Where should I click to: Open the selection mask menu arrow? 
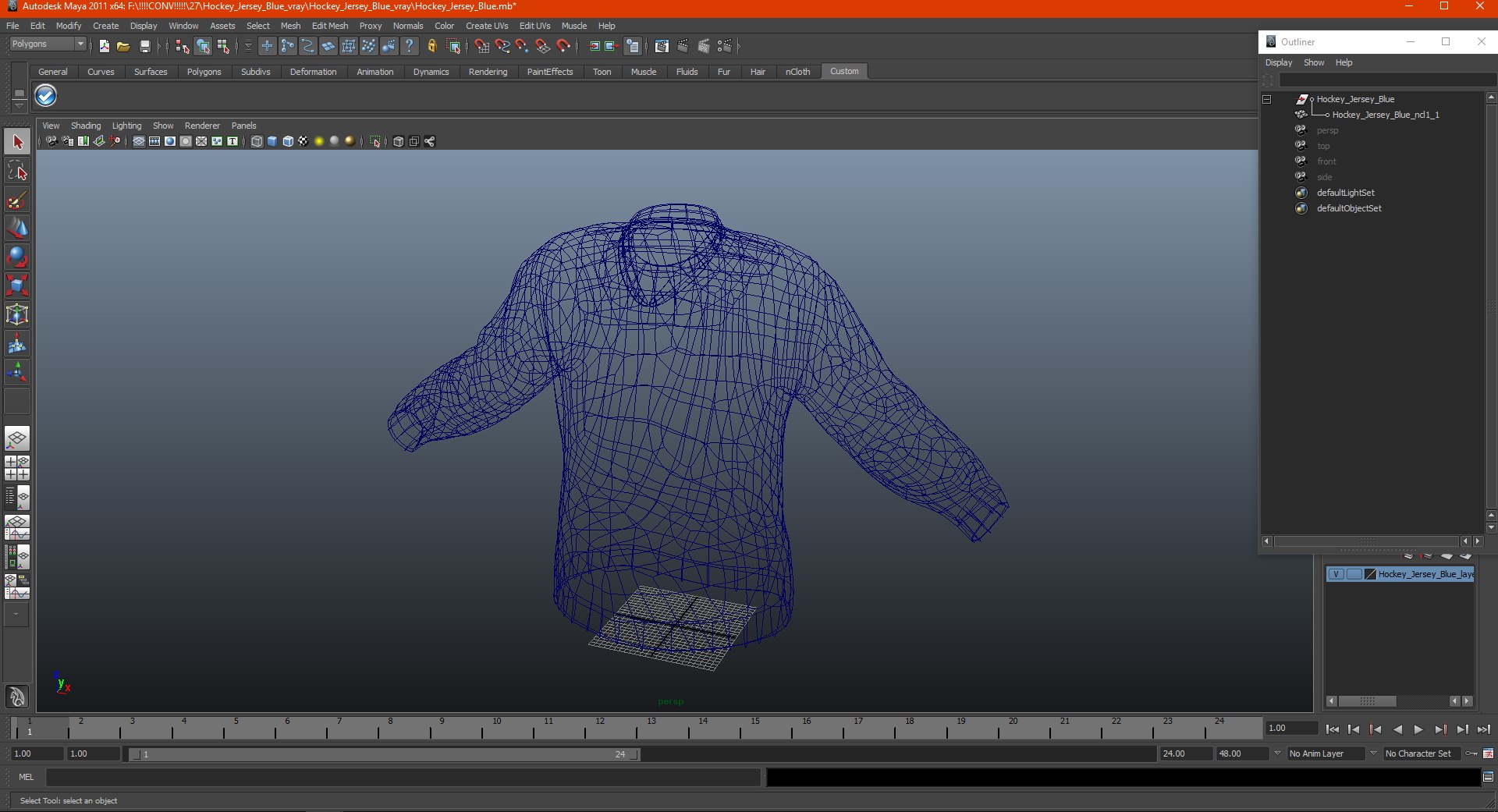point(248,47)
